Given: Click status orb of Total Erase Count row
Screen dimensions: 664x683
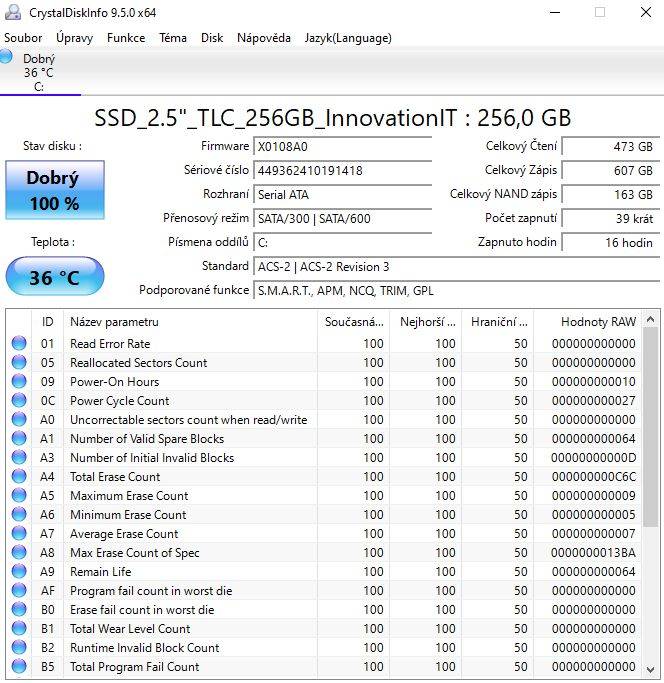Looking at the screenshot, I should pyautogui.click(x=19, y=477).
